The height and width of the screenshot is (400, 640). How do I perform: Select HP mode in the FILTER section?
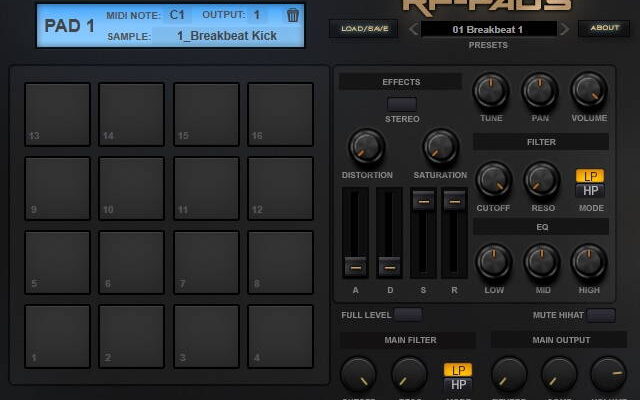(x=590, y=190)
